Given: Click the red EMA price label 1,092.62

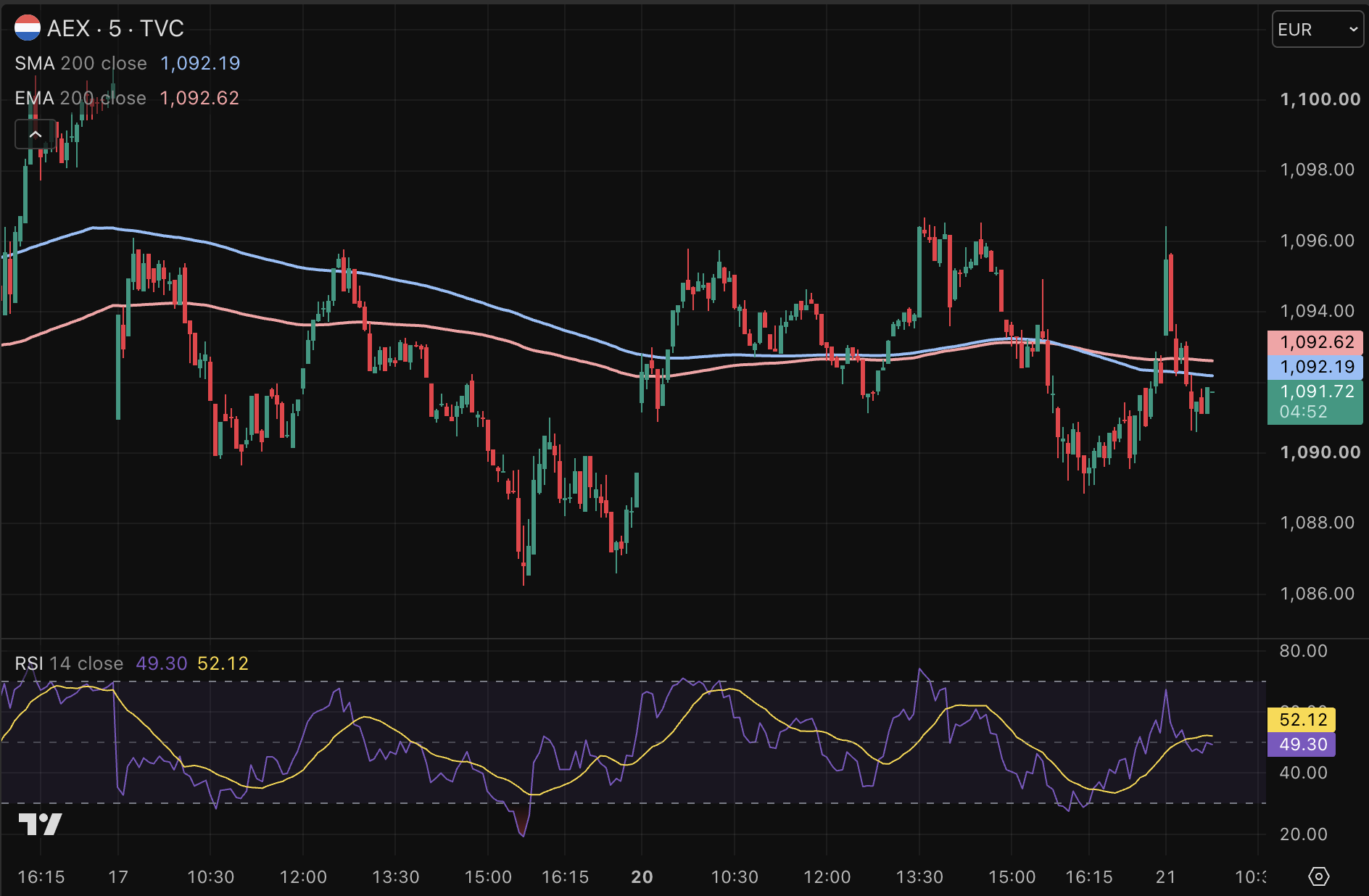Looking at the screenshot, I should coord(1315,342).
